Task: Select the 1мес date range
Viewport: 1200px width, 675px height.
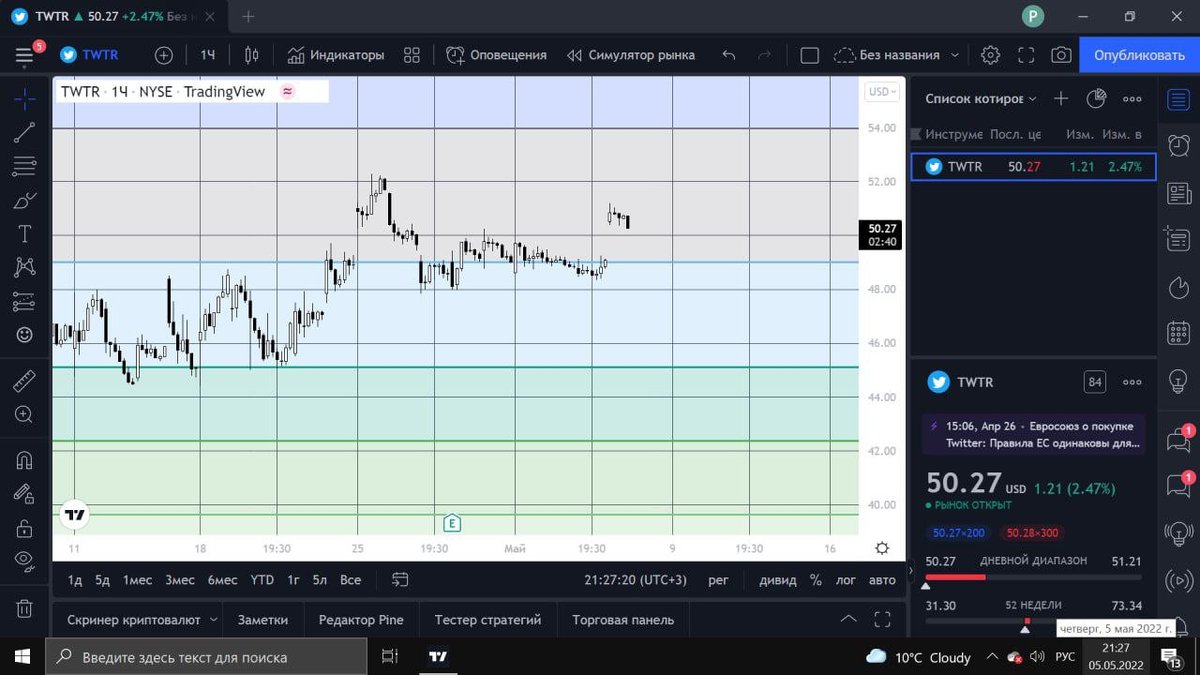Action: point(138,580)
